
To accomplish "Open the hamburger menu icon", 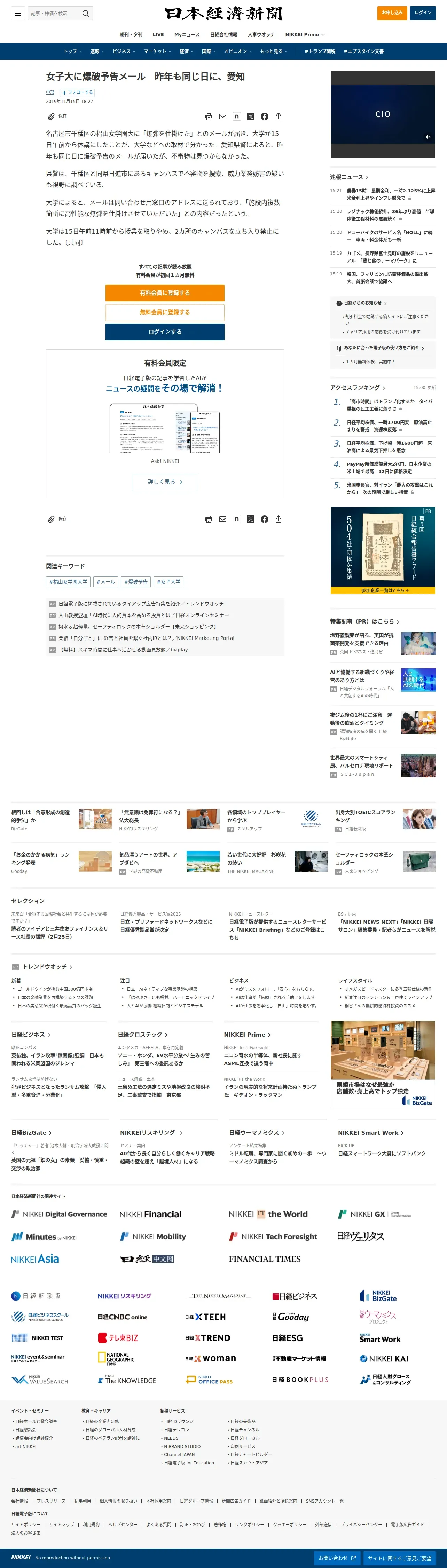I will click(18, 13).
